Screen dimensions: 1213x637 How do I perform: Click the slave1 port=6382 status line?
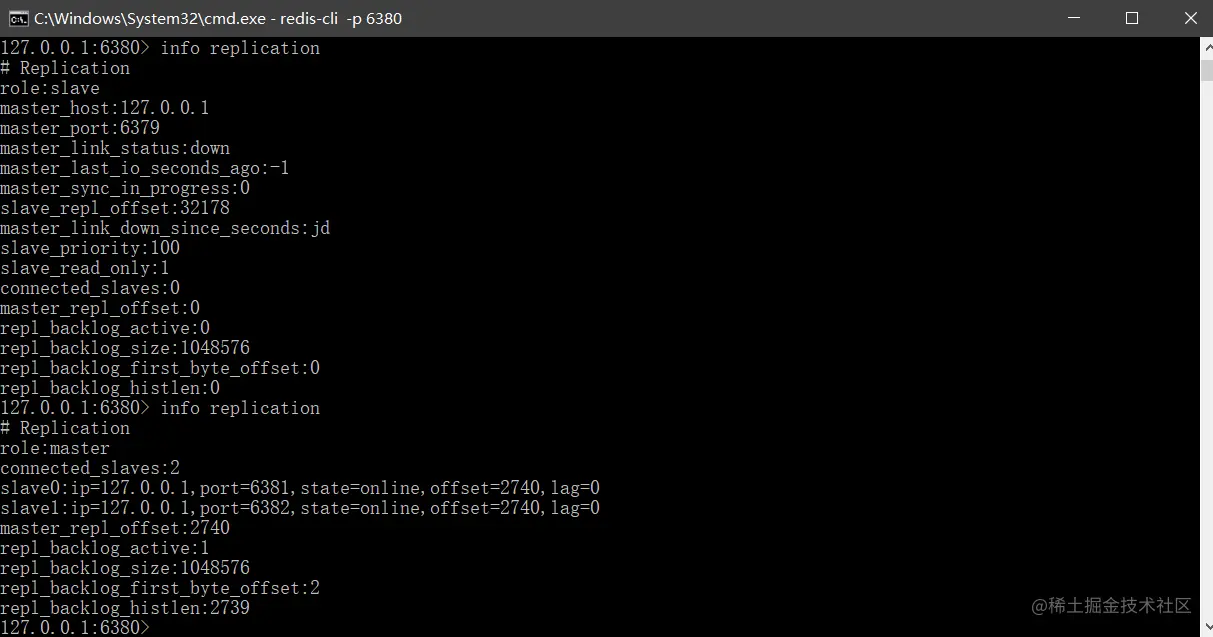(300, 508)
